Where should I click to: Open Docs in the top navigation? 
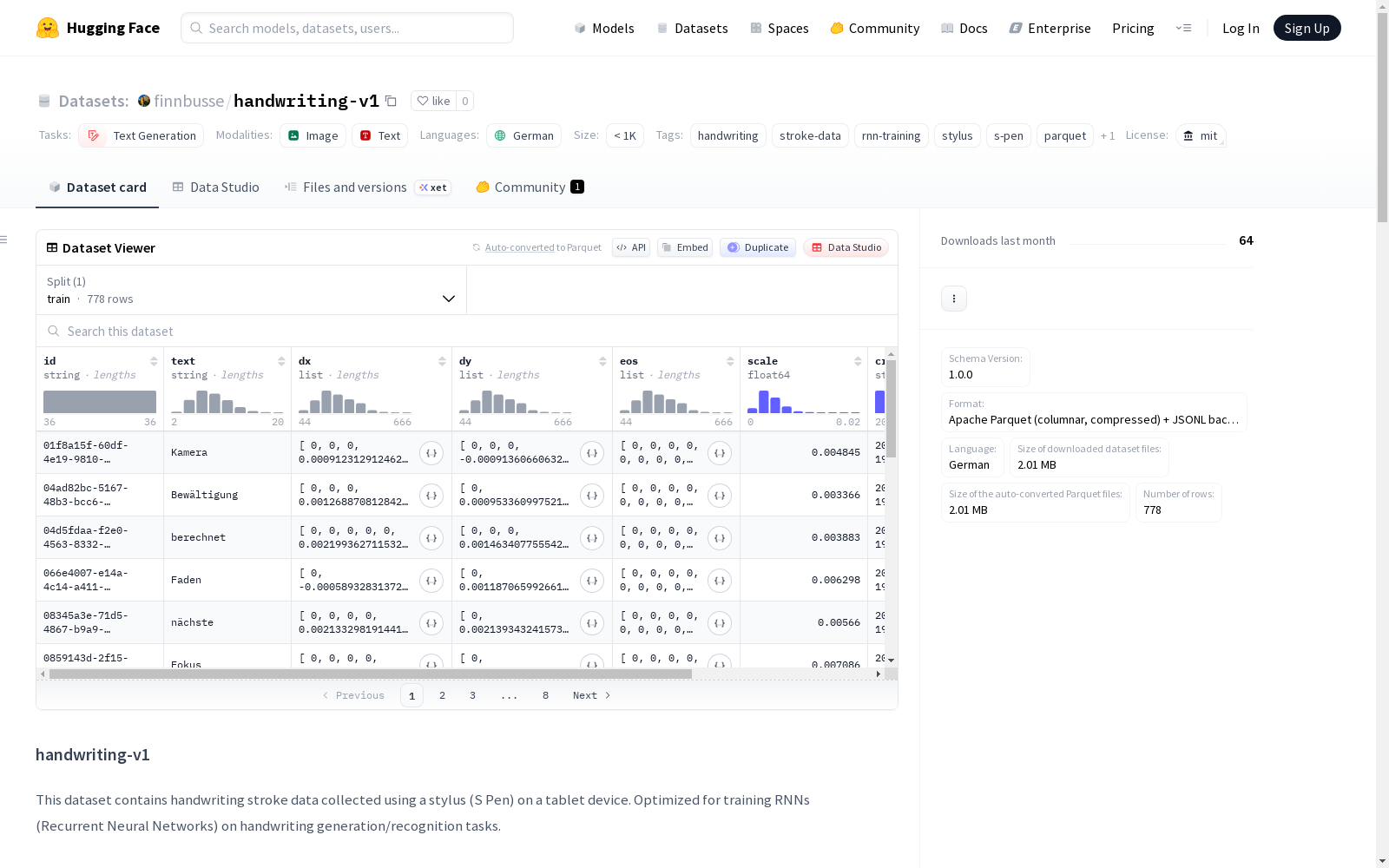[964, 28]
